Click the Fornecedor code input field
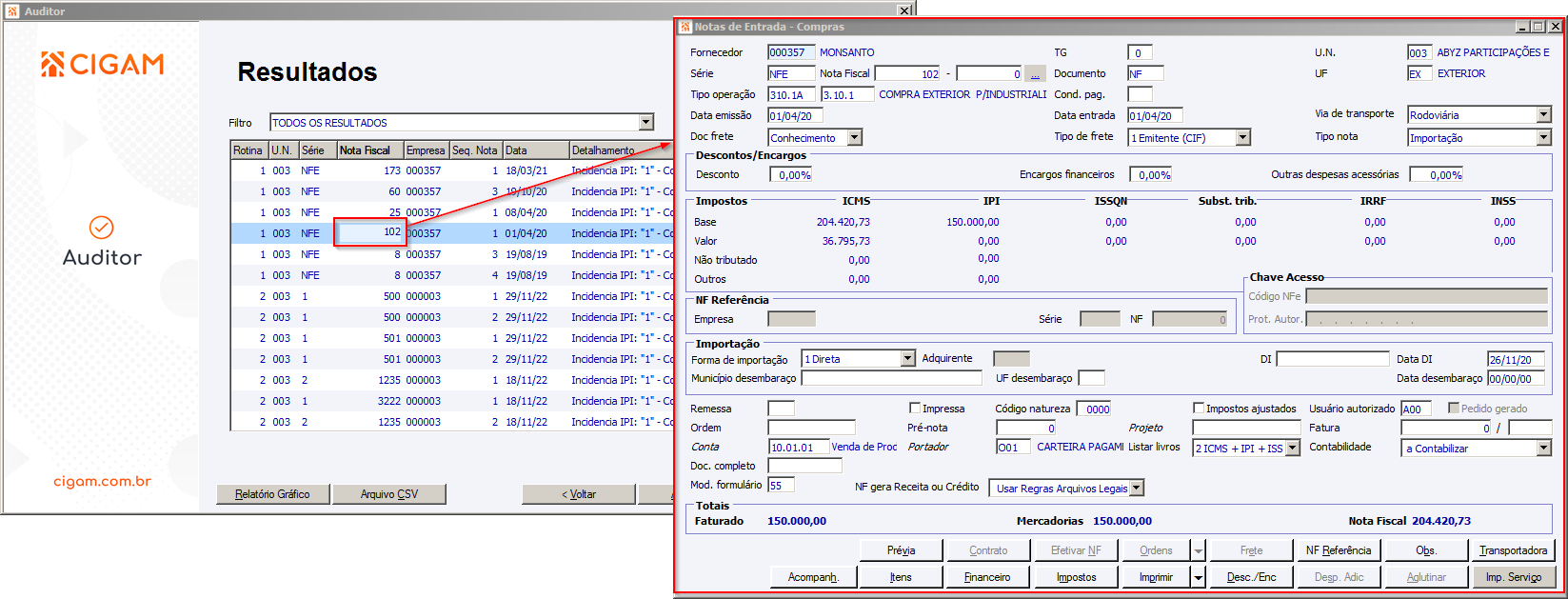The image size is (1568, 599). [790, 52]
